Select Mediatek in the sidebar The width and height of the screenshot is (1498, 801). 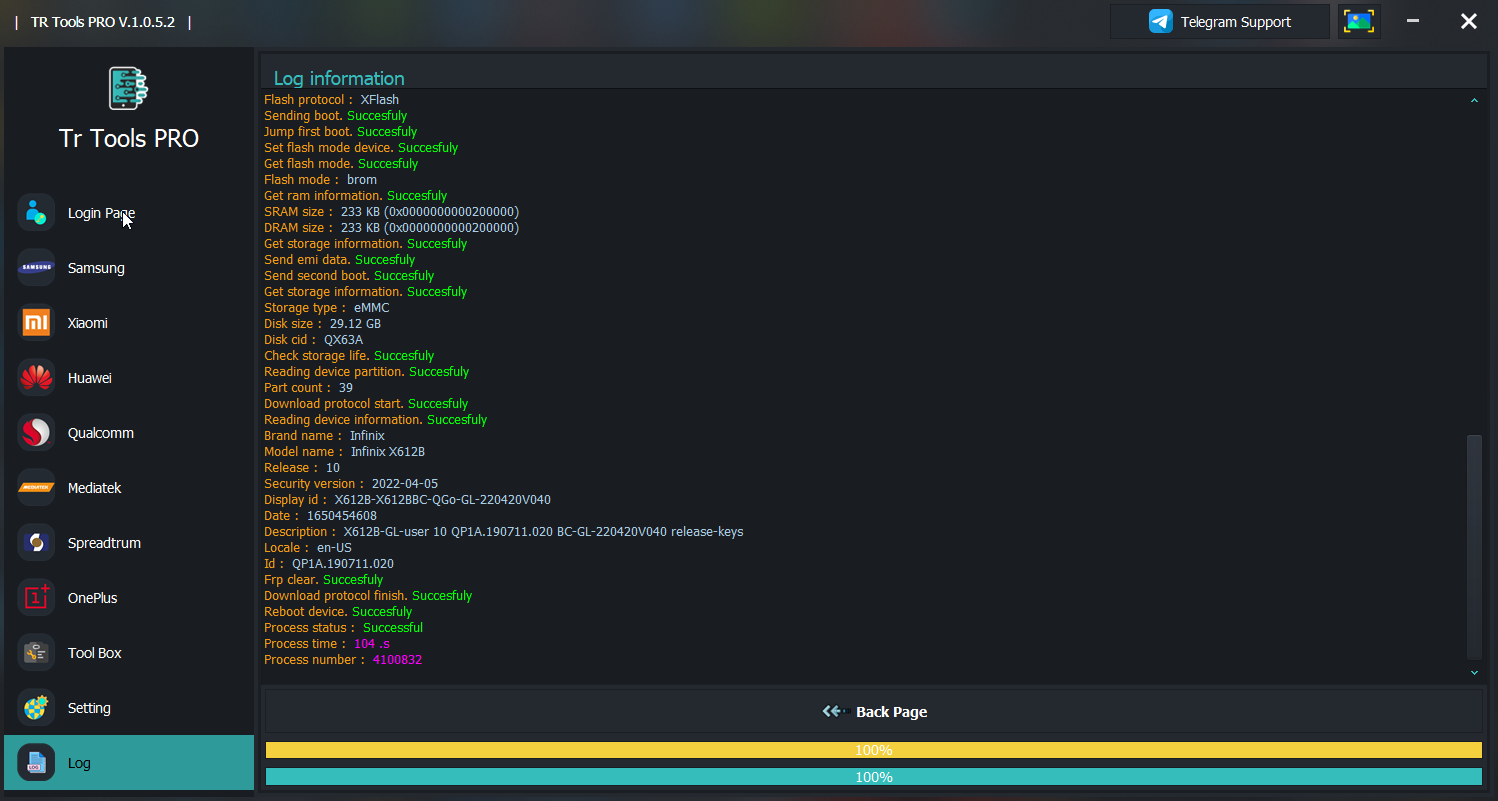click(x=129, y=488)
